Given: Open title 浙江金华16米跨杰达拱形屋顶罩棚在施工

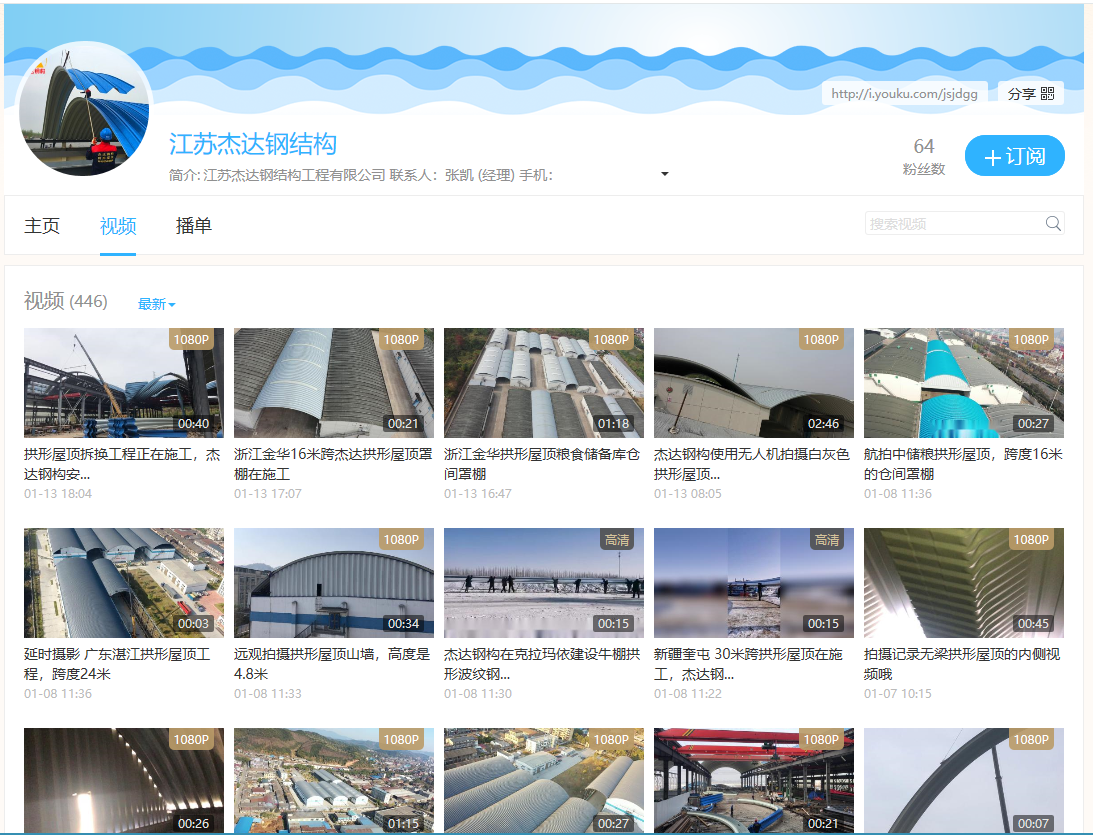Looking at the screenshot, I should (333, 464).
